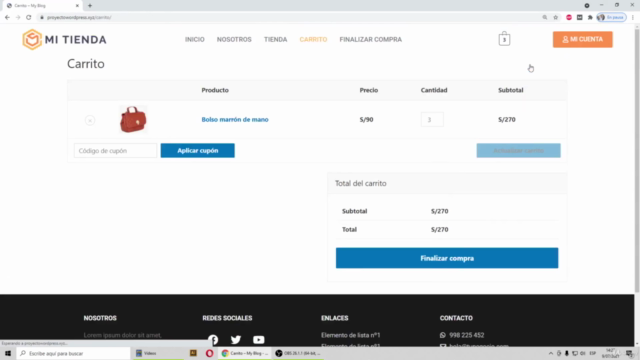Viewport: 640px width, 360px height.
Task: Click the Total del carrito heading
Action: [361, 183]
